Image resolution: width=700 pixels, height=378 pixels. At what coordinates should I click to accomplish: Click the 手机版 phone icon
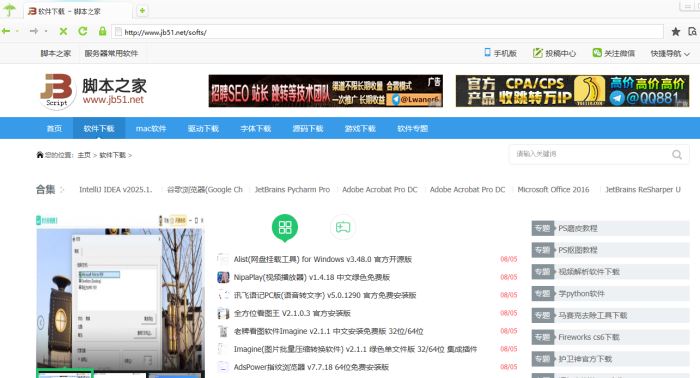point(487,53)
